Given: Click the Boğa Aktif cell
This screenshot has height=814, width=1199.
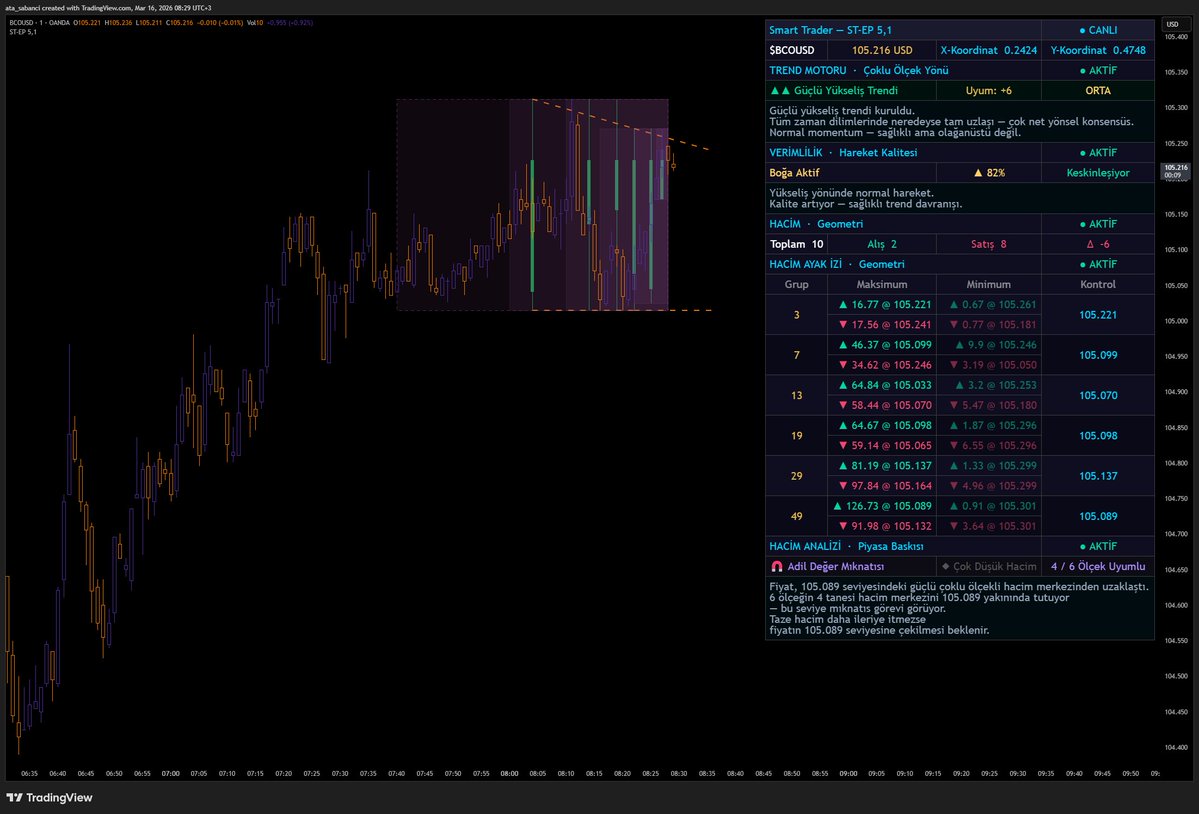Looking at the screenshot, I should [850, 173].
